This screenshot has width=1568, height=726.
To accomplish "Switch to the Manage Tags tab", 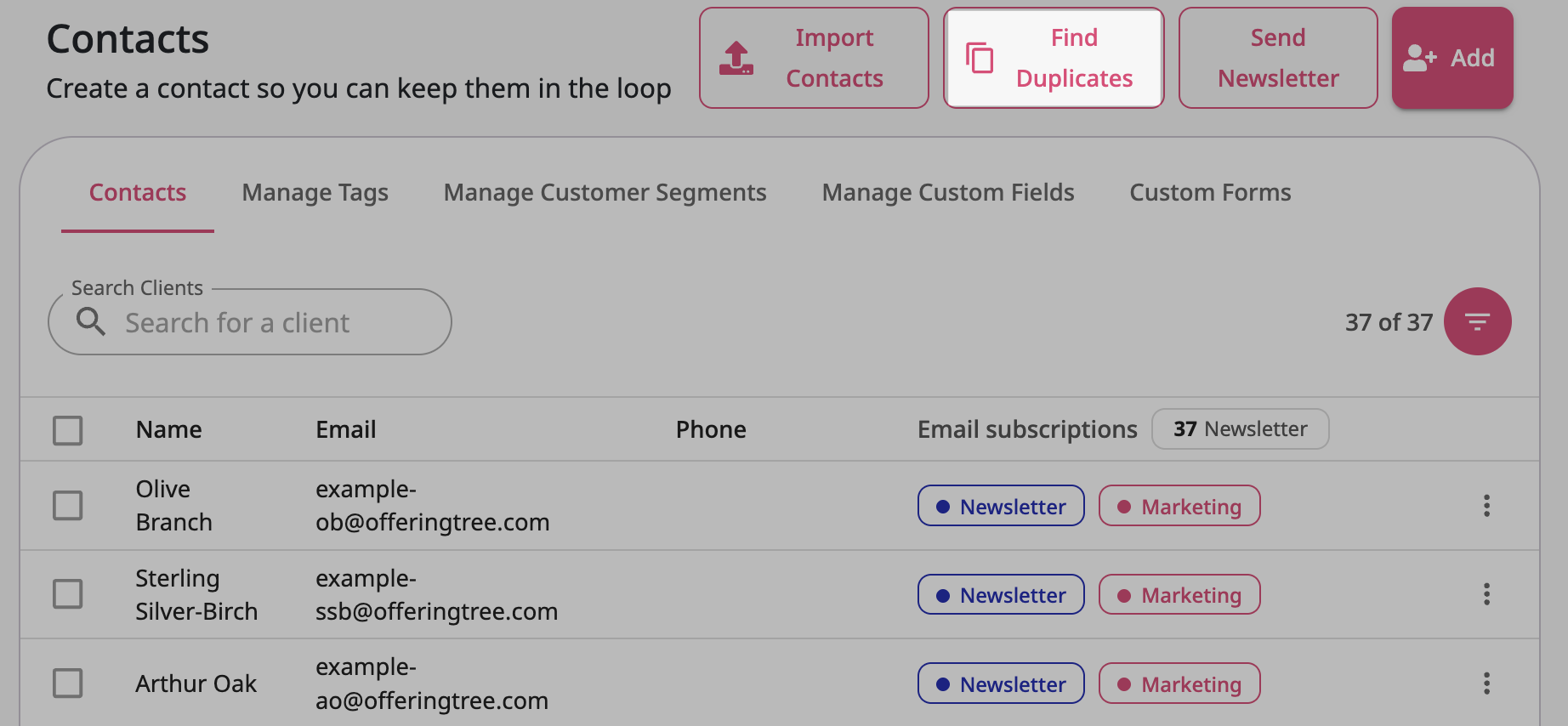I will click(315, 193).
